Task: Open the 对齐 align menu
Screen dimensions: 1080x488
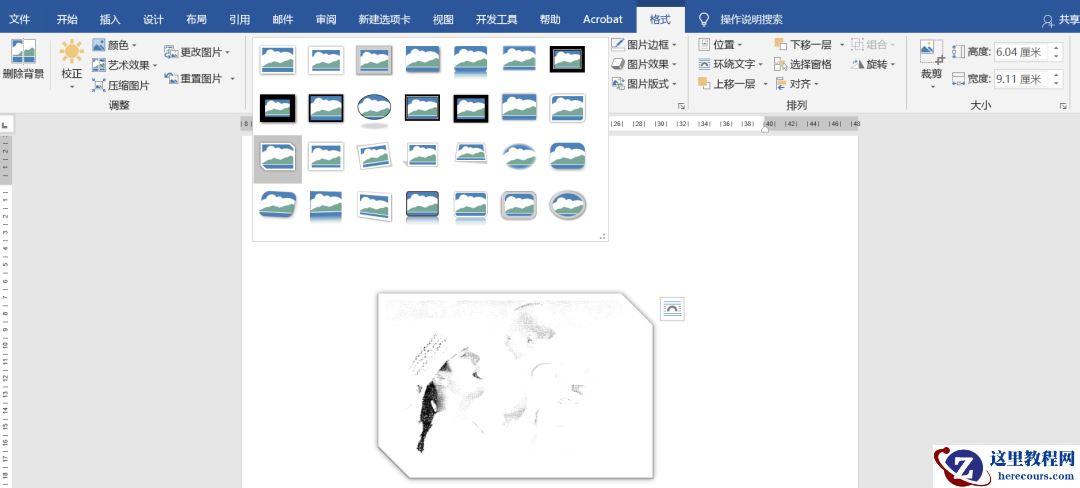Action: click(796, 84)
